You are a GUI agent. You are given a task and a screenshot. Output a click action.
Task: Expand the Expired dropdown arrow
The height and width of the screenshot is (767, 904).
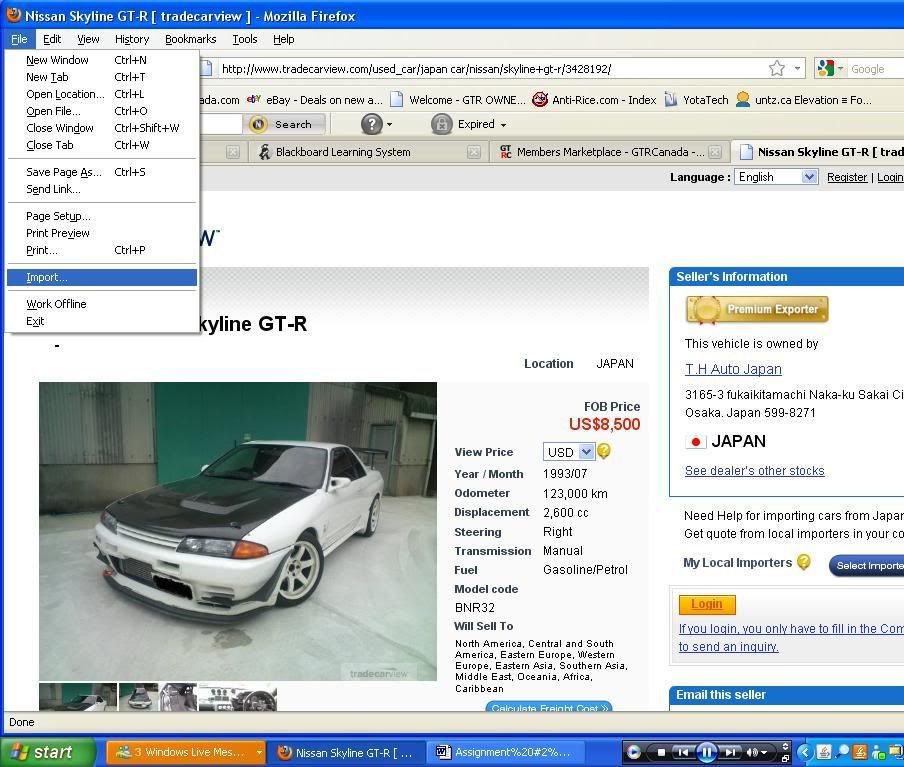[x=503, y=125]
